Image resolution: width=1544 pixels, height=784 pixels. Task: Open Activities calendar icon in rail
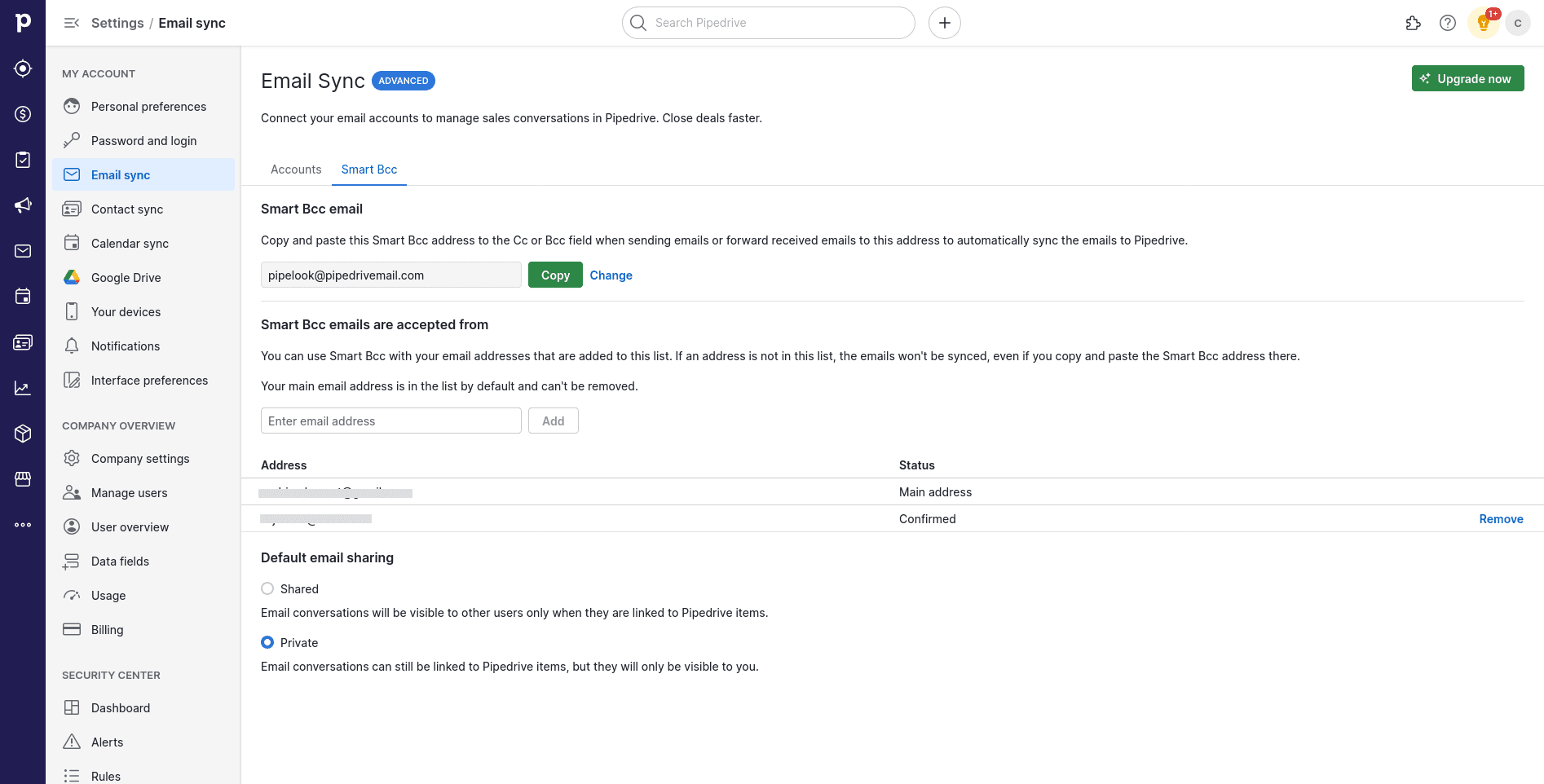(23, 297)
